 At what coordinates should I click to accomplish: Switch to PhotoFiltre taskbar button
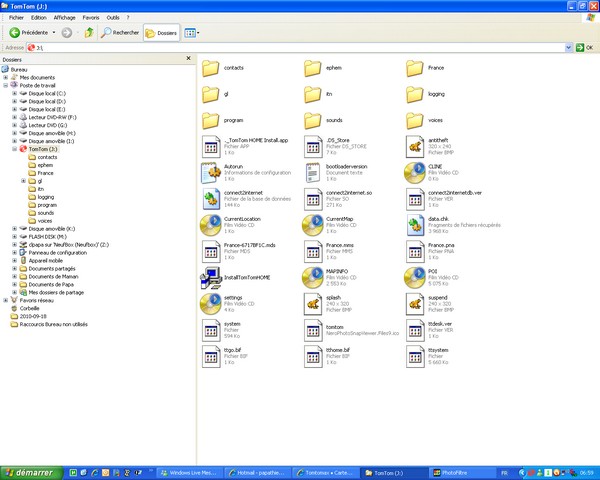click(x=462, y=473)
